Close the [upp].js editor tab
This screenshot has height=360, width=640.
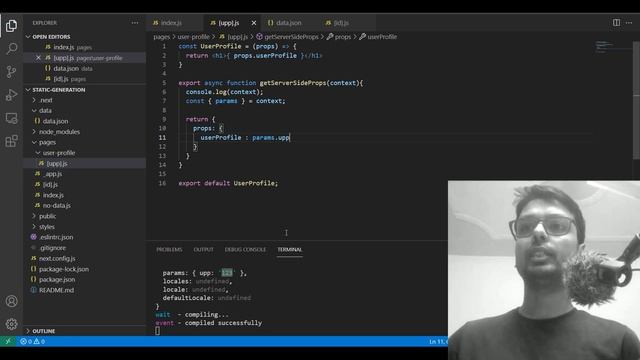(254, 23)
